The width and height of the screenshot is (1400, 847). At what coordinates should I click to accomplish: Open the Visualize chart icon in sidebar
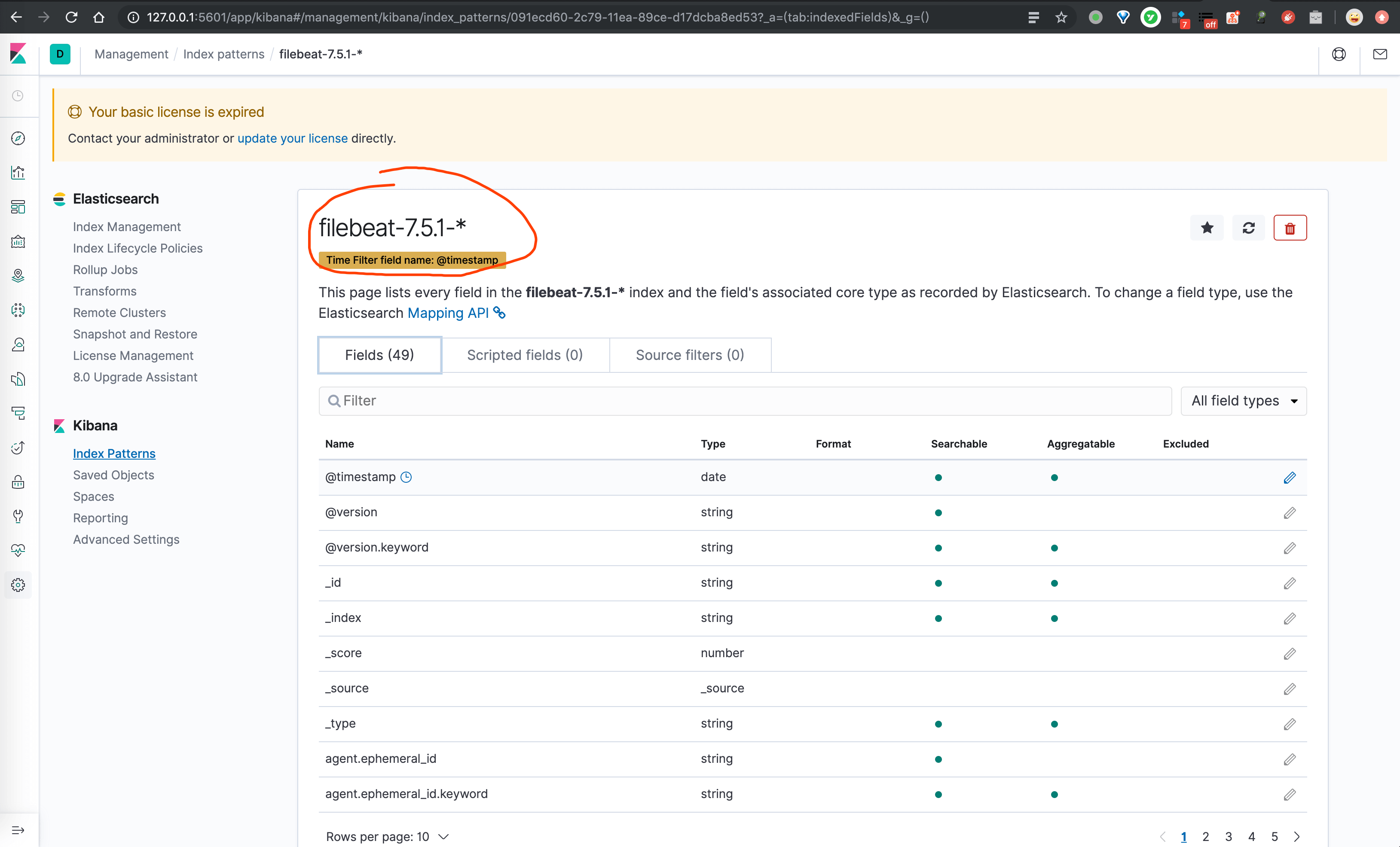pos(18,173)
